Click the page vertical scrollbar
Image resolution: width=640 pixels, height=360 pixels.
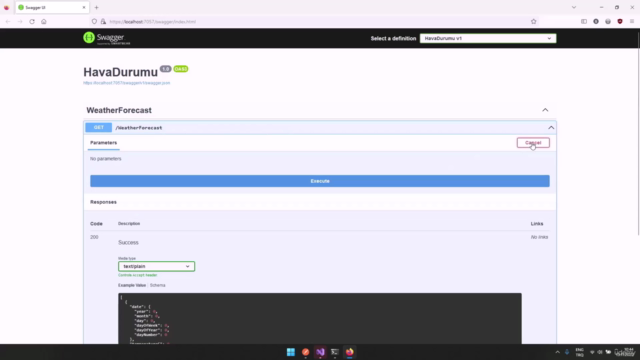click(638, 133)
